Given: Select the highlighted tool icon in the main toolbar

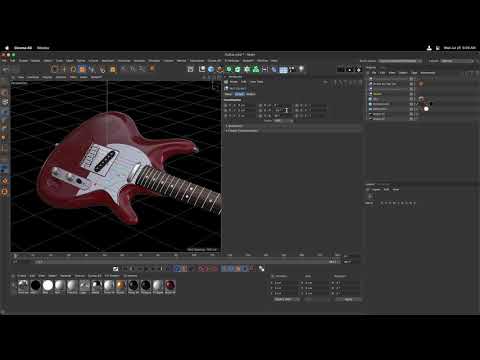Looking at the screenshot, I should point(82,69).
